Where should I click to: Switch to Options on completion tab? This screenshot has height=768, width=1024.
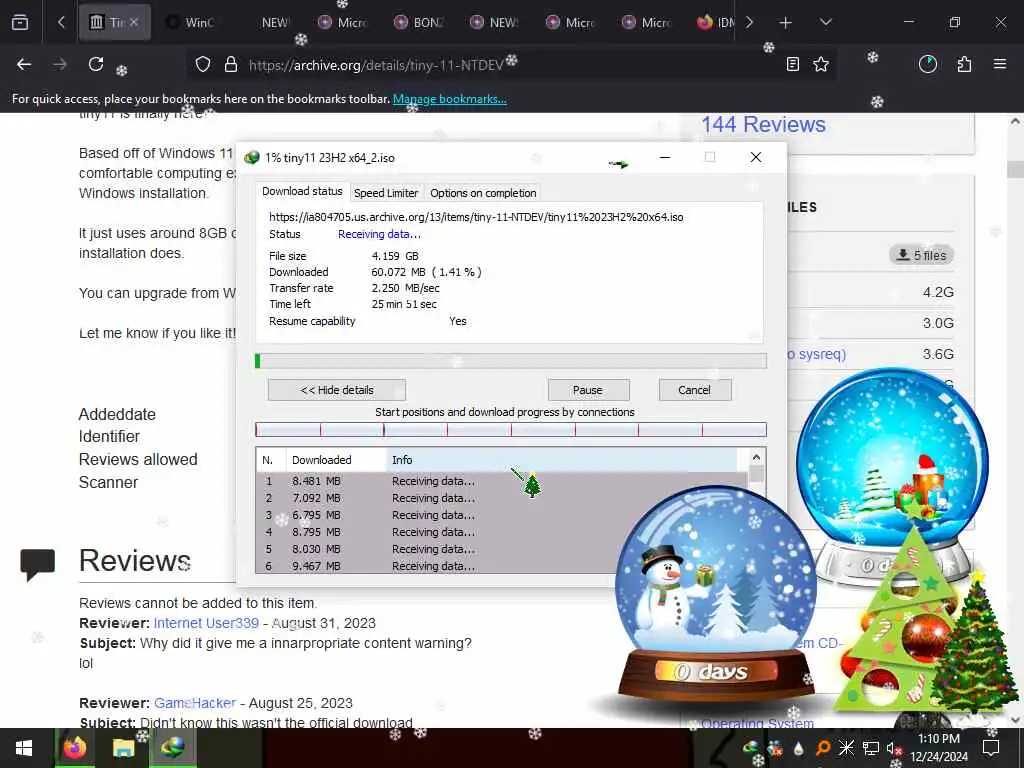pyautogui.click(x=483, y=193)
